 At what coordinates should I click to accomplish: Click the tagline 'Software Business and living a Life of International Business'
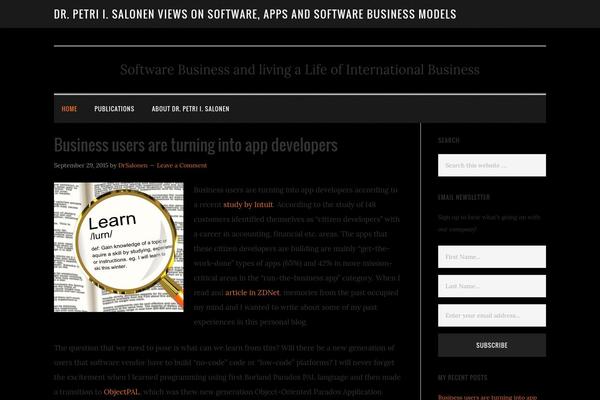pyautogui.click(x=300, y=70)
